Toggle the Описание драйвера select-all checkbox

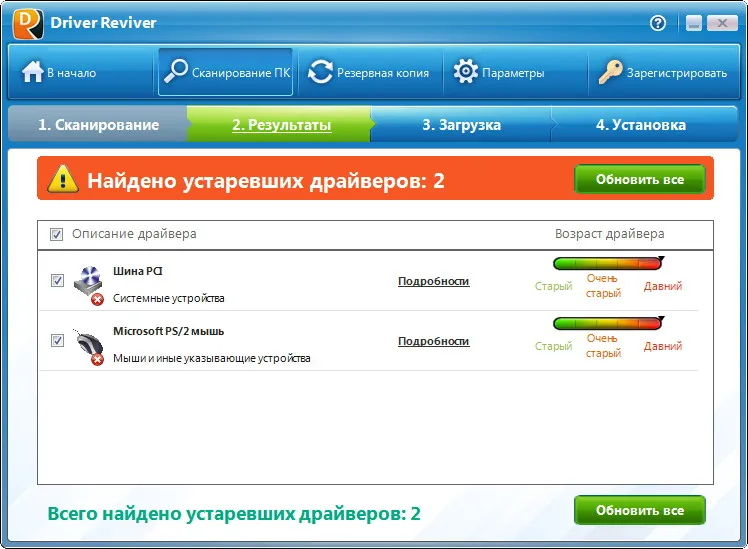(56, 234)
